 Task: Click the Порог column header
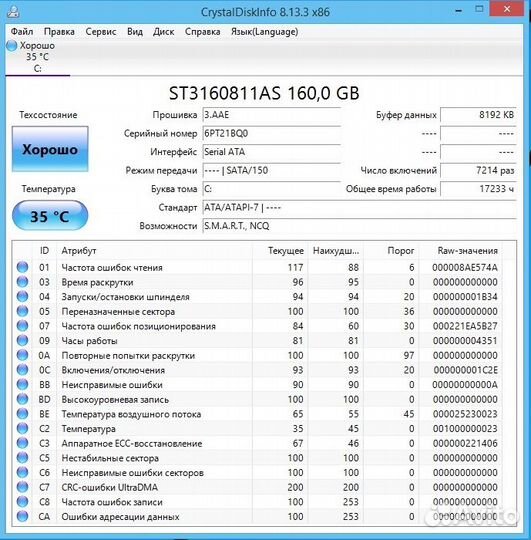point(391,250)
